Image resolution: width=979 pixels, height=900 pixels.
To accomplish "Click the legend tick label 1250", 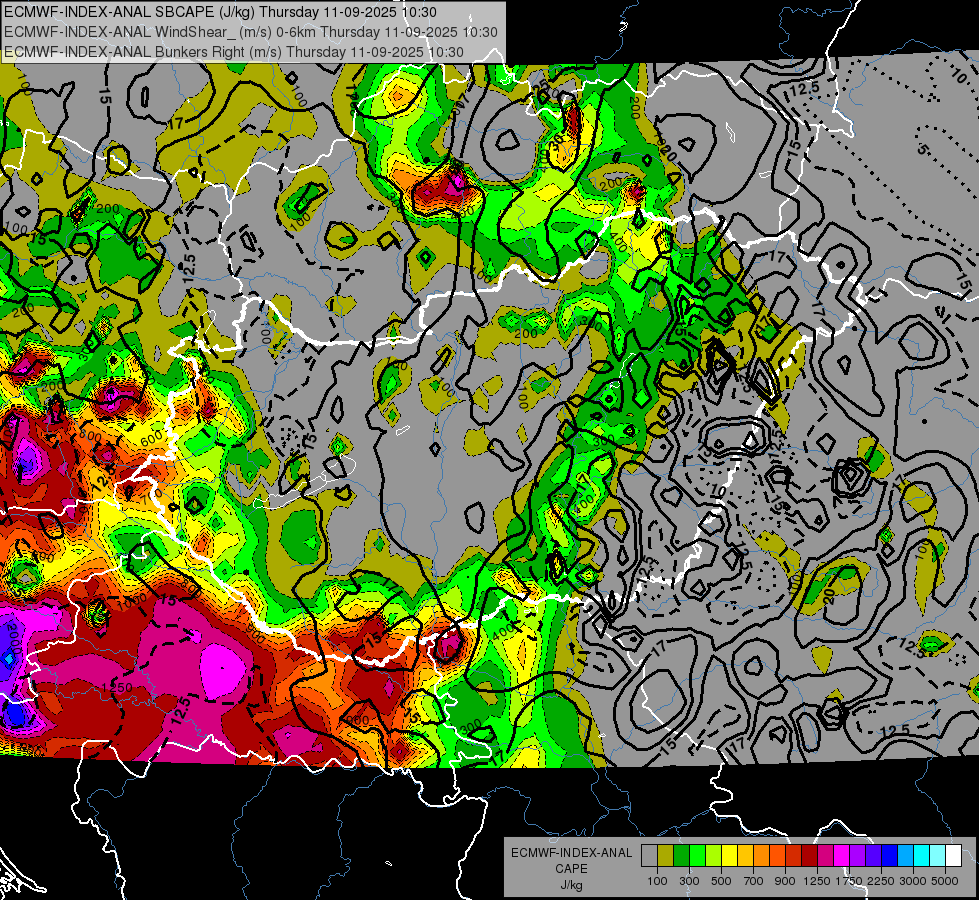I will [x=817, y=881].
